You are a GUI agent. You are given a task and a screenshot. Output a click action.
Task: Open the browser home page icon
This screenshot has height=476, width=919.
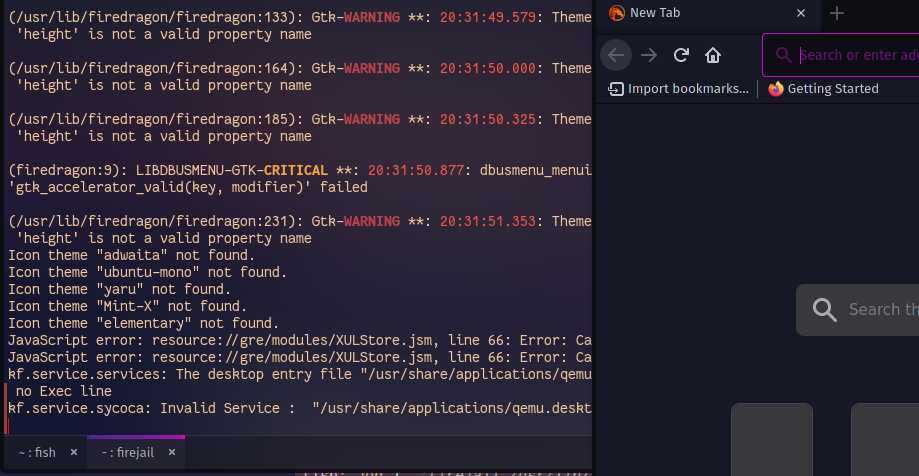[x=713, y=55]
